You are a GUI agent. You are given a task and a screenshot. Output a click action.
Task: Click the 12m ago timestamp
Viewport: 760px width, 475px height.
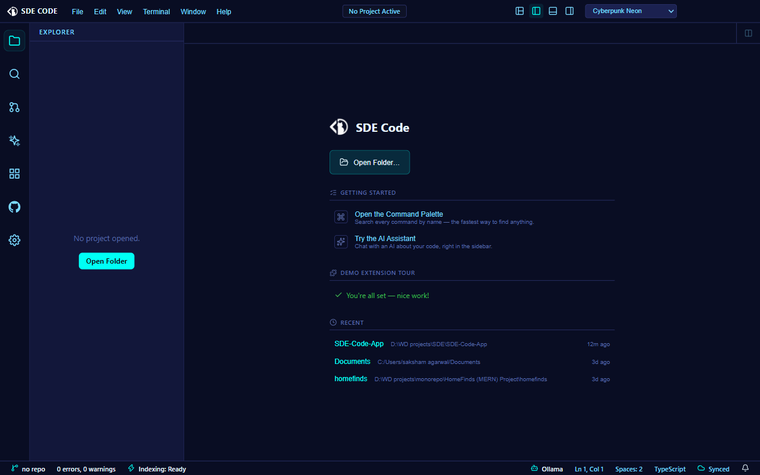[598, 344]
